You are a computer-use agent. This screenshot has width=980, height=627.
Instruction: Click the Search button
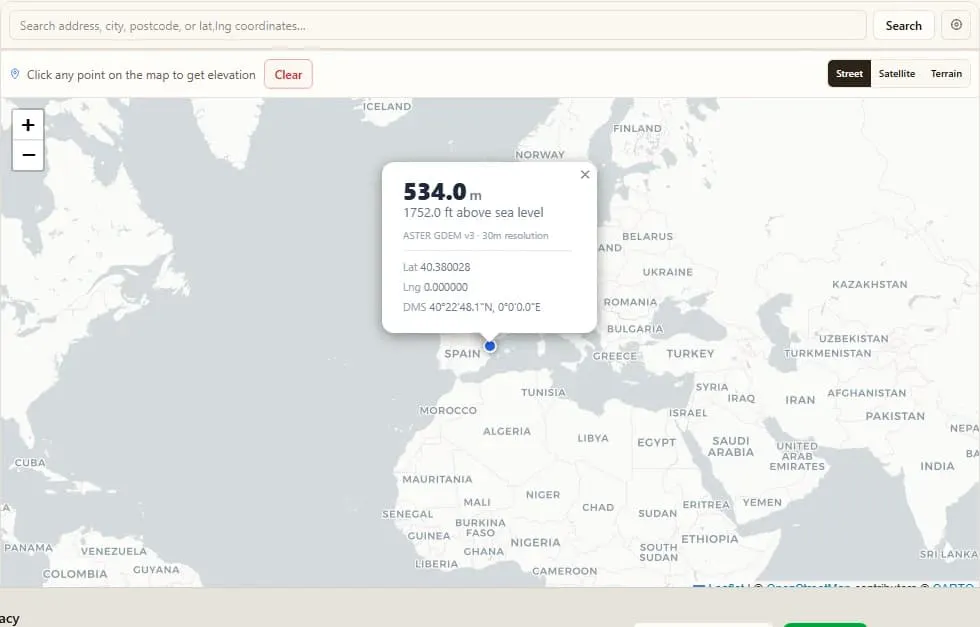click(x=903, y=26)
